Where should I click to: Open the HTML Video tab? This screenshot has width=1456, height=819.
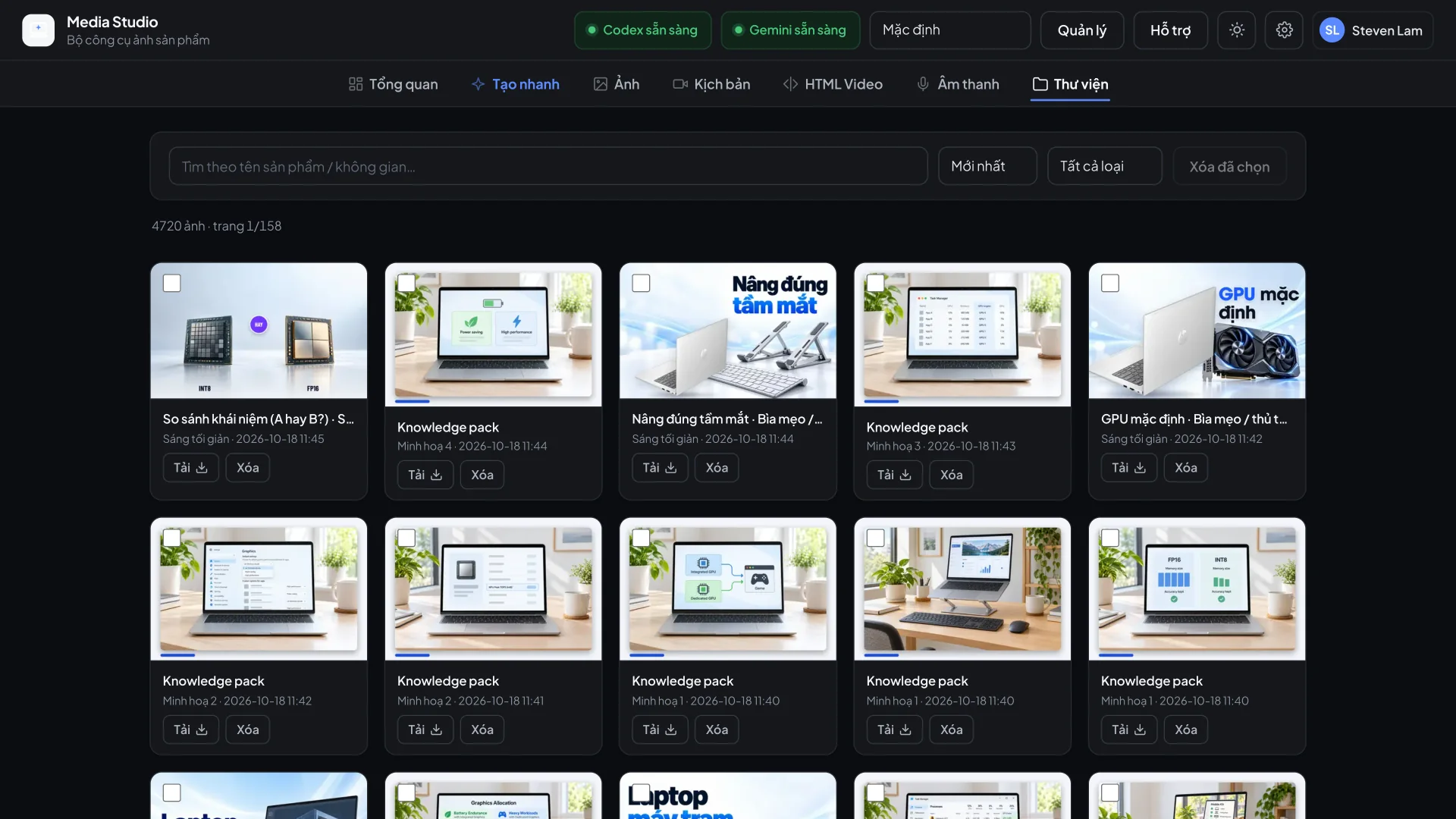tap(833, 84)
